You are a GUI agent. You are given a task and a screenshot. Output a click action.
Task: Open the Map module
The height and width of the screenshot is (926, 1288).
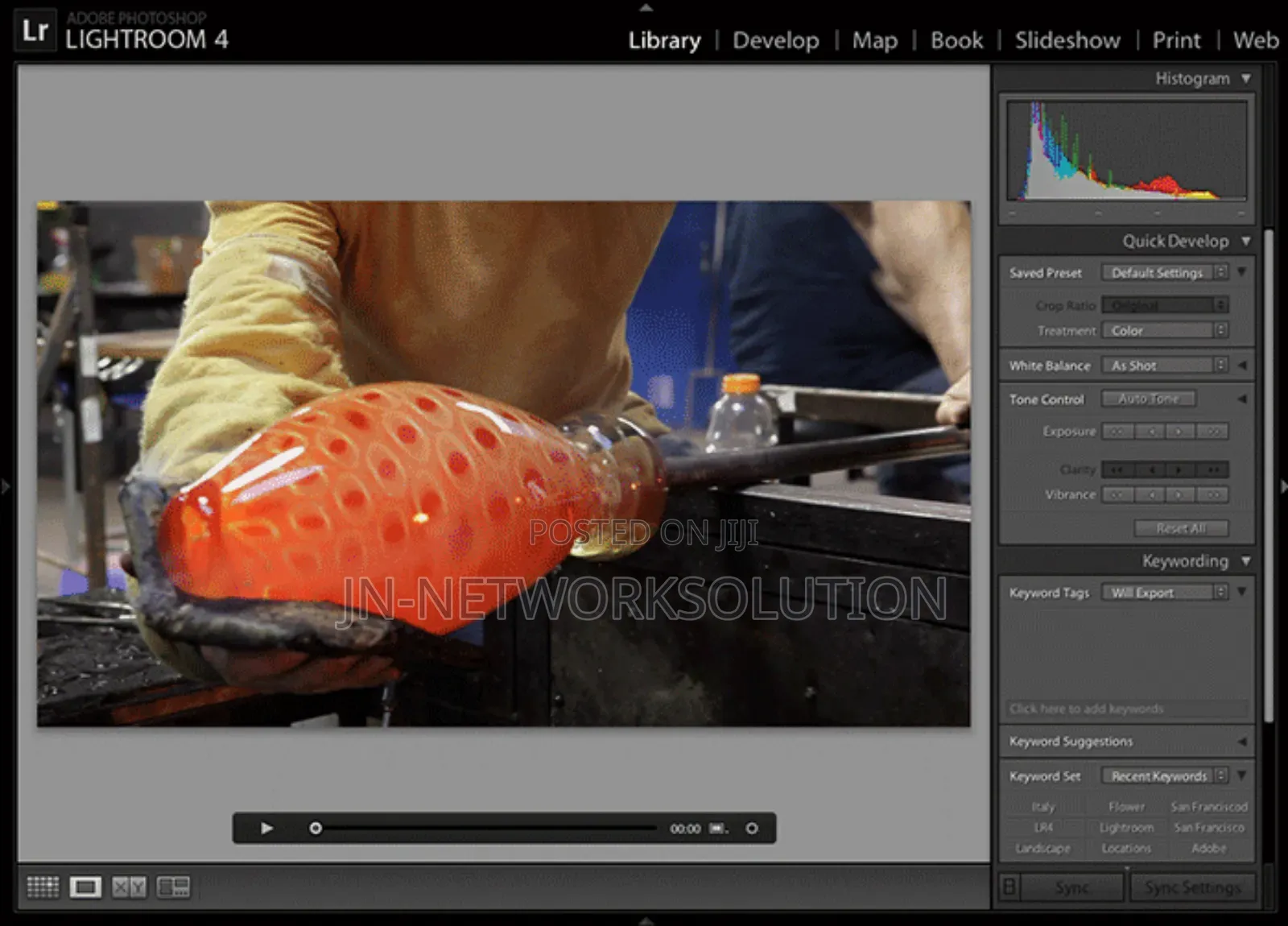[875, 40]
